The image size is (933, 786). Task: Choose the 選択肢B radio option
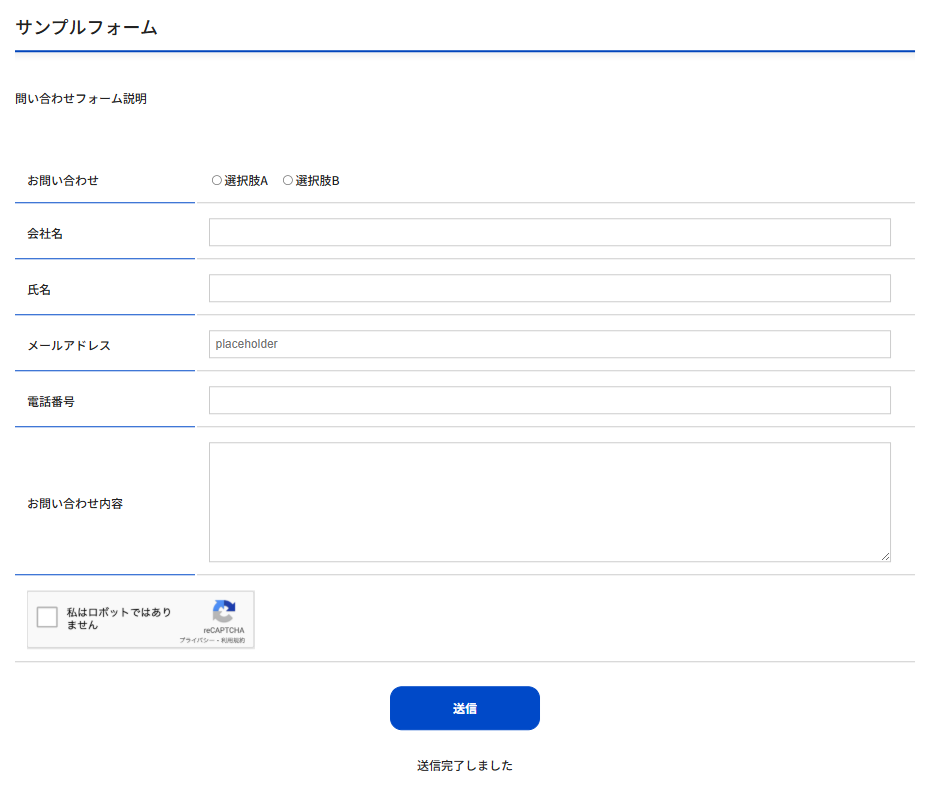pyautogui.click(x=288, y=181)
